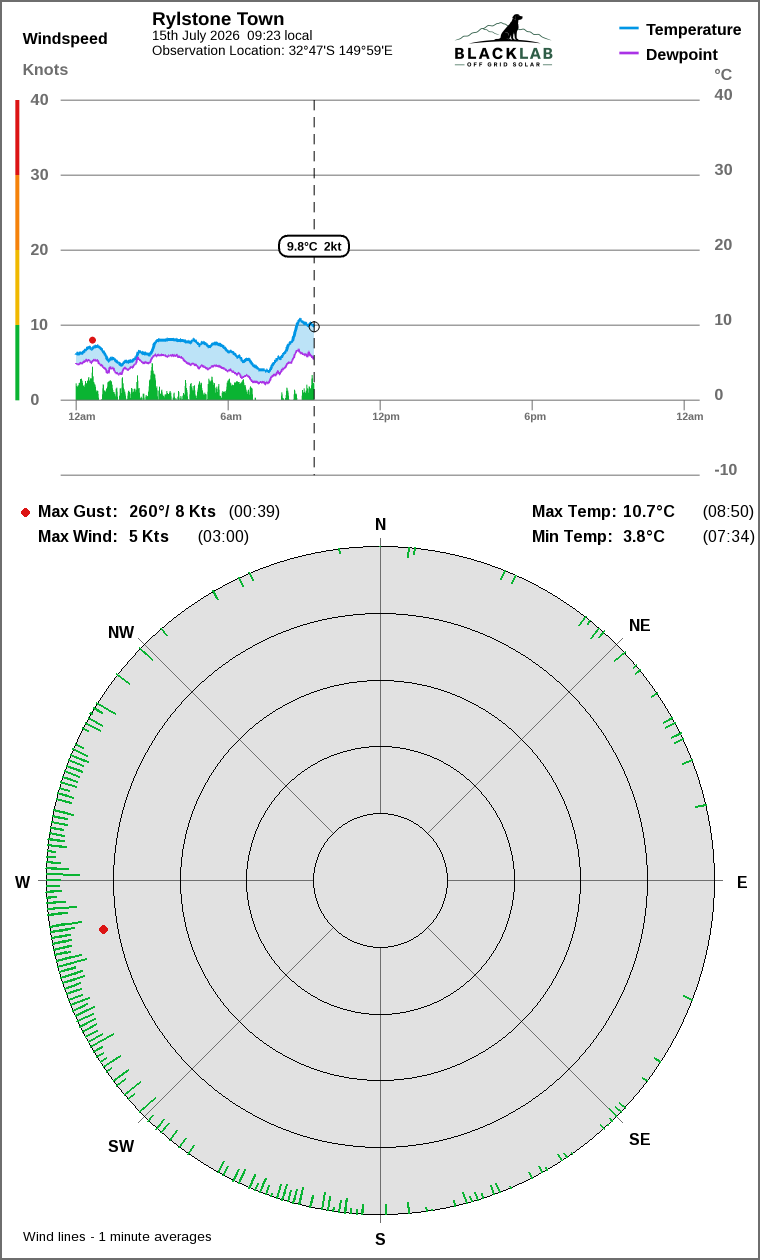Screen dimensions: 760x1260
Task: Click the NW compass label
Action: tap(121, 633)
